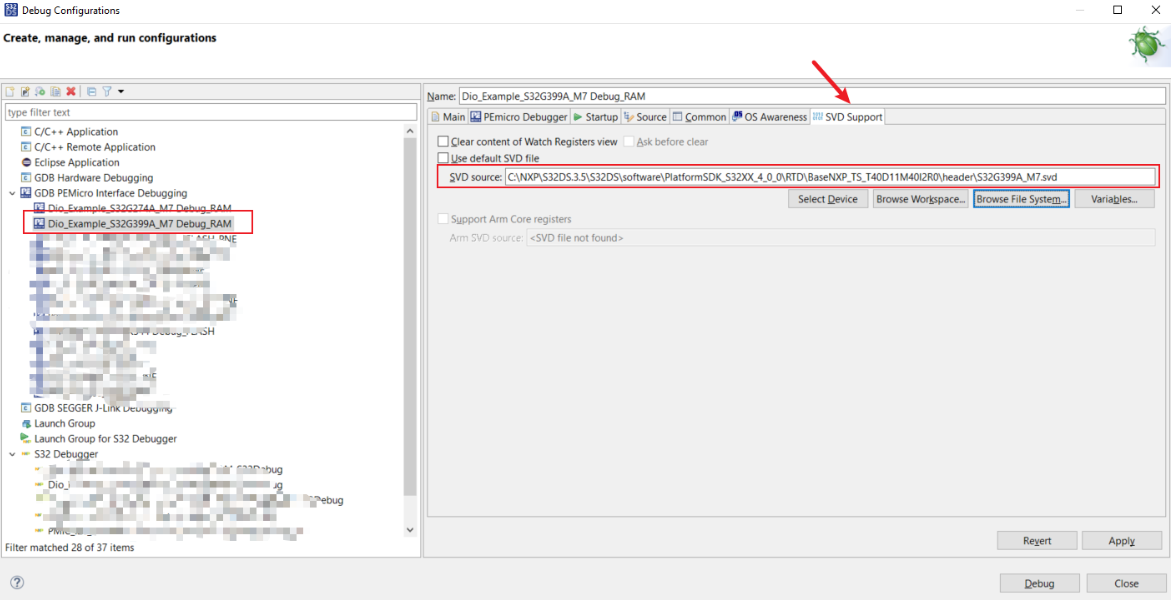Click Duplicate launch configuration icon
1171x600 pixels.
click(x=55, y=92)
